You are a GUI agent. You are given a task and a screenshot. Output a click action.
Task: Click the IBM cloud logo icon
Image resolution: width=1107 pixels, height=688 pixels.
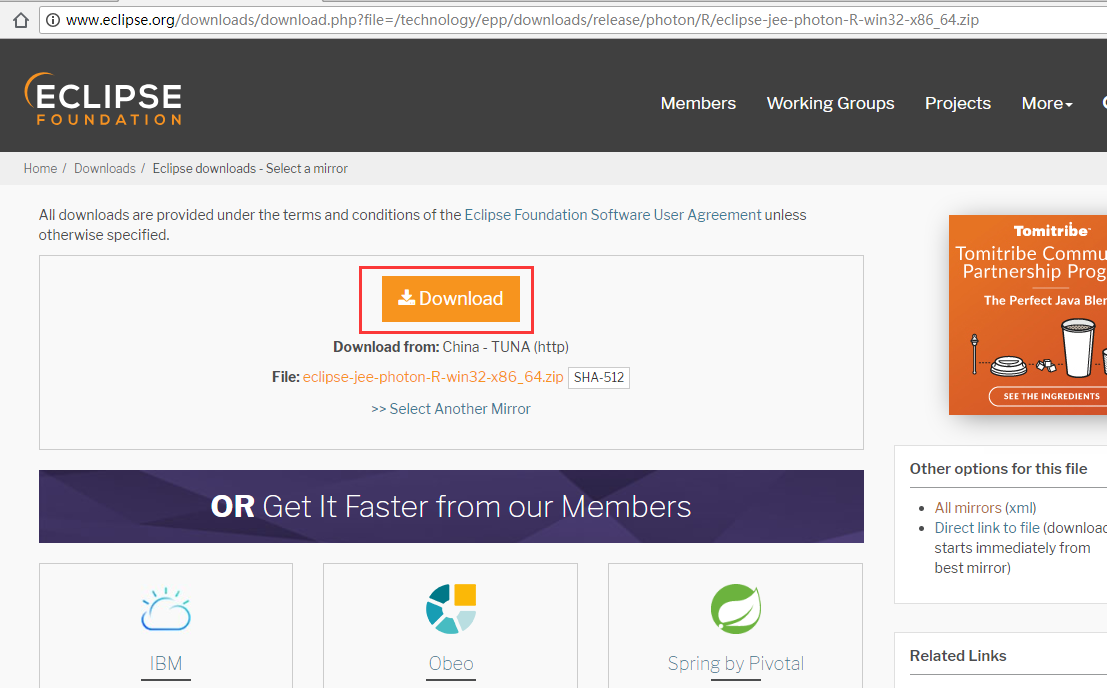[x=166, y=610]
